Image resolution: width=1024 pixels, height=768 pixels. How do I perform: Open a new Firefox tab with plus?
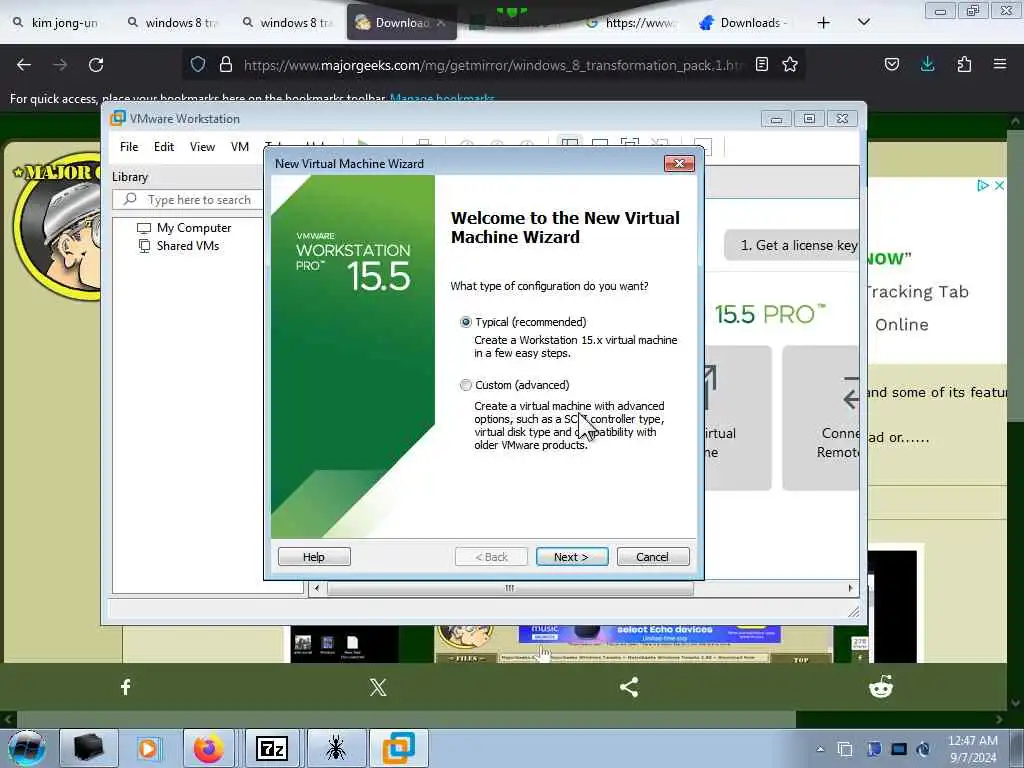(x=824, y=23)
